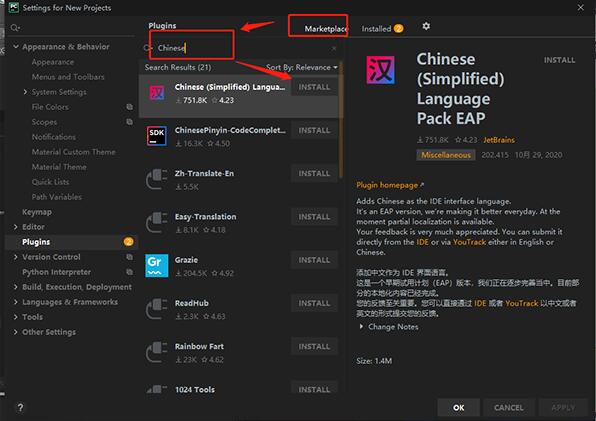Select the 1024 Tools plugin row
Viewport: 596px width, 421px height.
coord(239,389)
